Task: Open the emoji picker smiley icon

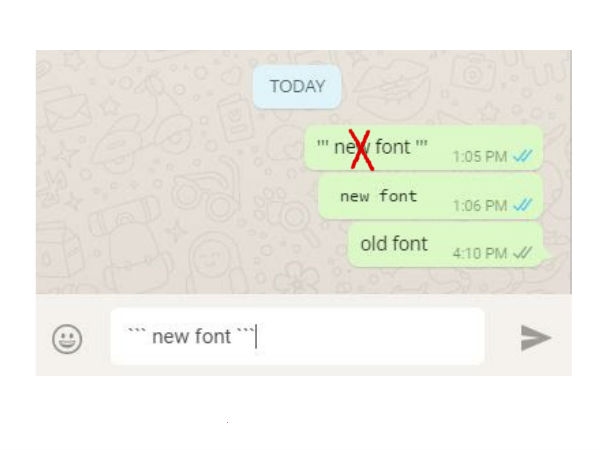Action: click(67, 339)
